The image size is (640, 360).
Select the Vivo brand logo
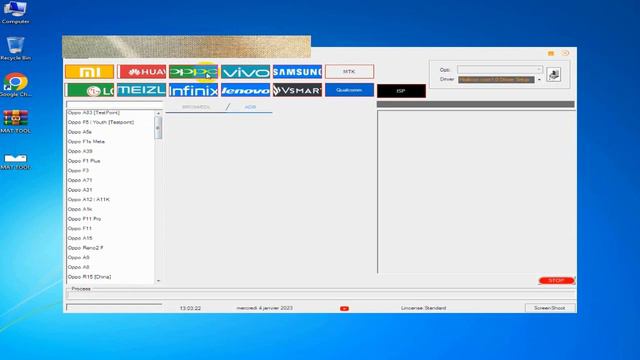(x=245, y=72)
